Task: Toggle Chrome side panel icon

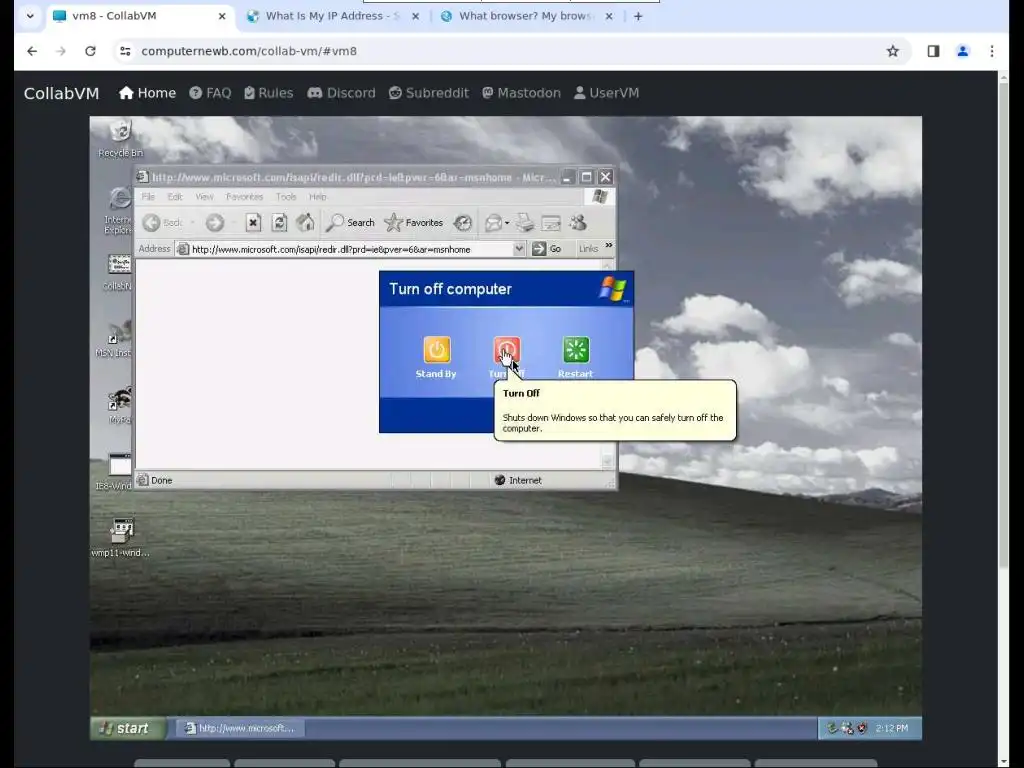Action: point(933,51)
